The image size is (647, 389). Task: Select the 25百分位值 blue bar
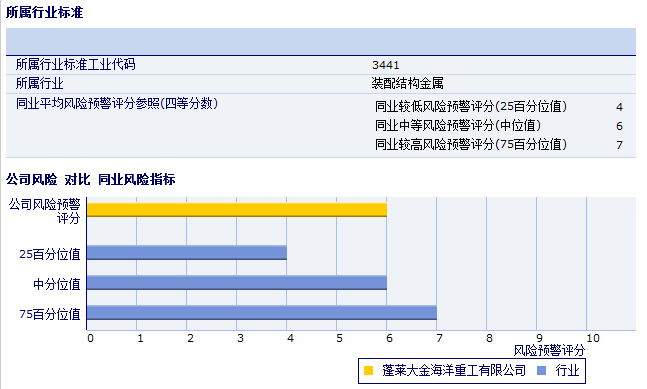click(x=187, y=252)
